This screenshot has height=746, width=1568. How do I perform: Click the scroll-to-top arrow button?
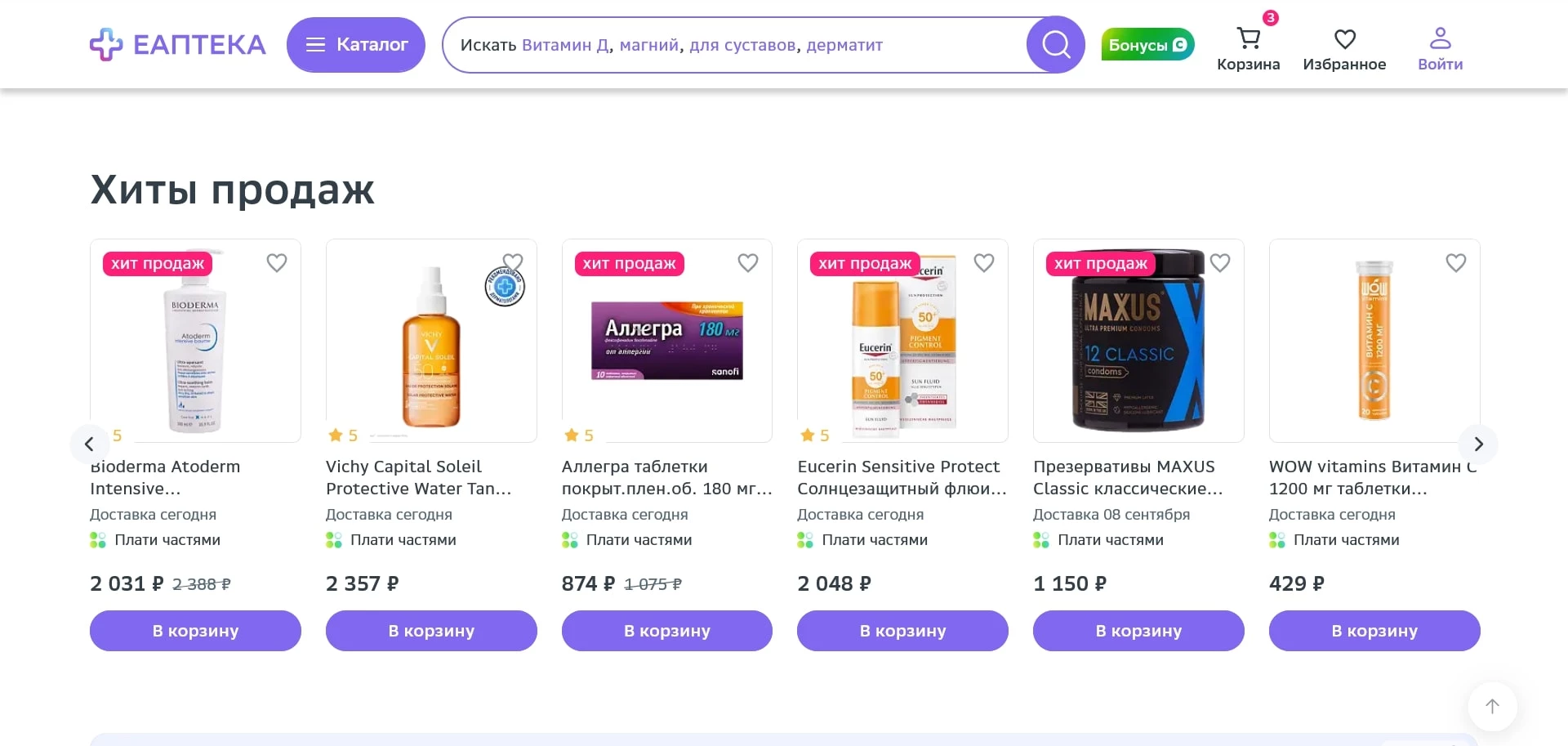click(x=1492, y=707)
